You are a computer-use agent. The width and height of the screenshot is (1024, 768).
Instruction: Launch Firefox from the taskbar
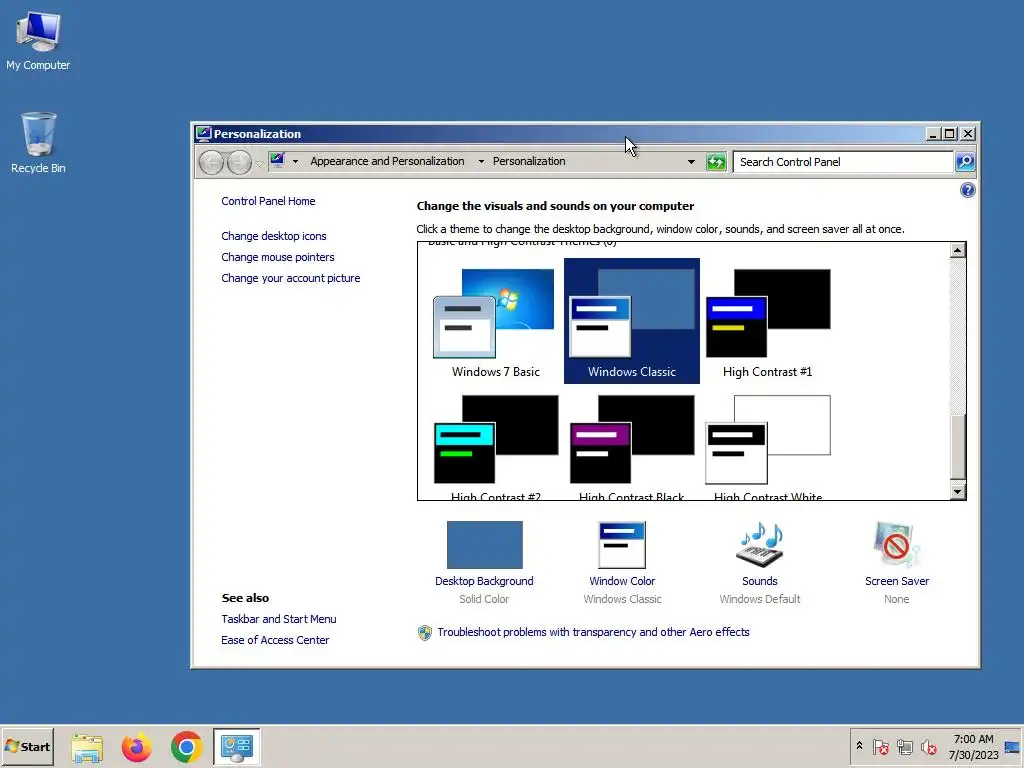(136, 747)
